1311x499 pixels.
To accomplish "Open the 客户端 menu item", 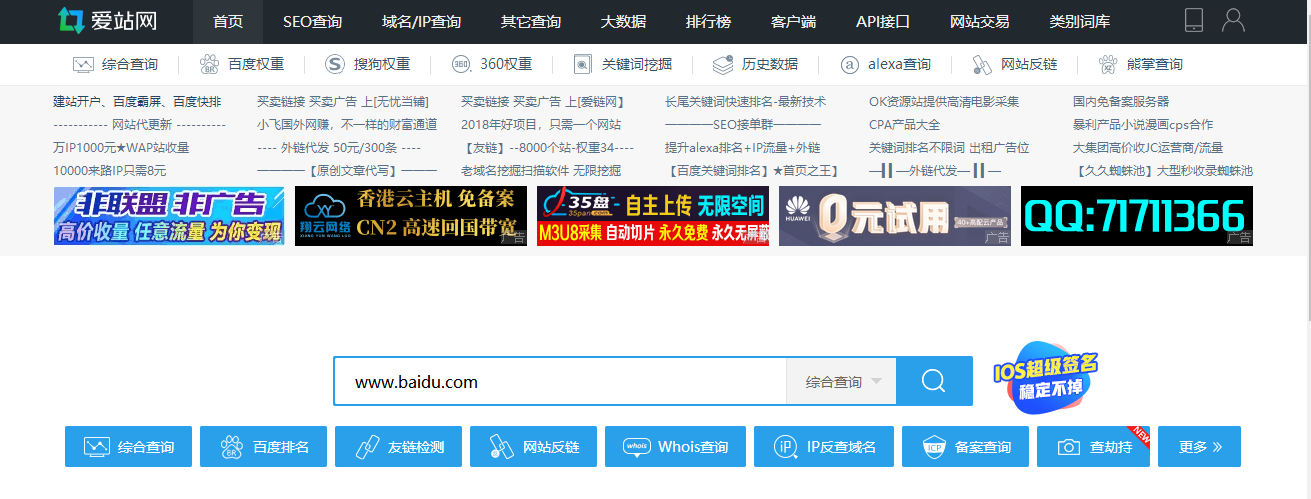I will tap(794, 22).
